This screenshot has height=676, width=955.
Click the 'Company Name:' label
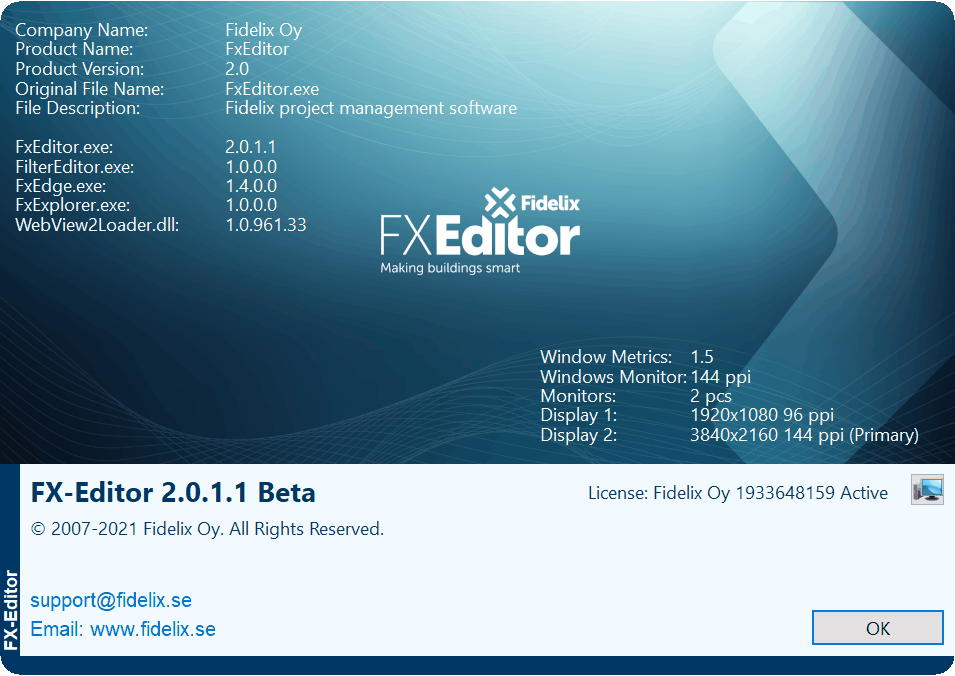coord(82,30)
